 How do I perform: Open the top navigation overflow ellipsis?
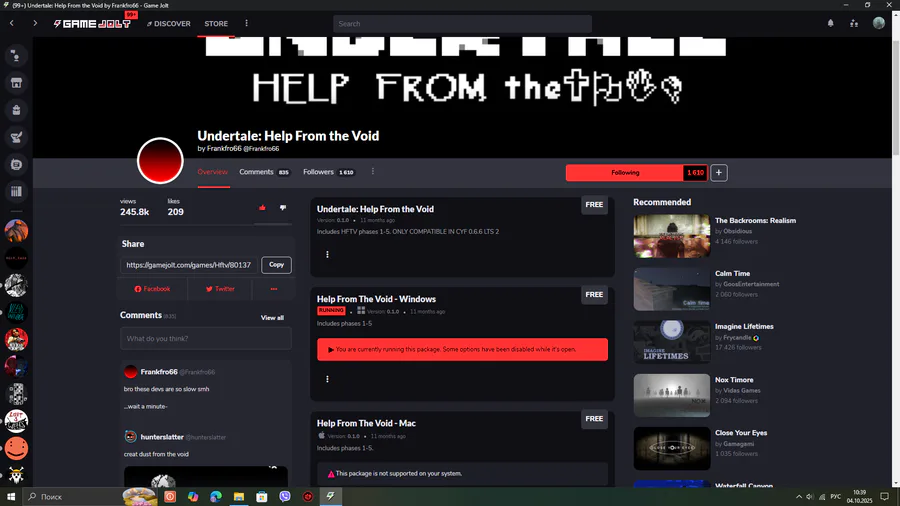pos(246,24)
